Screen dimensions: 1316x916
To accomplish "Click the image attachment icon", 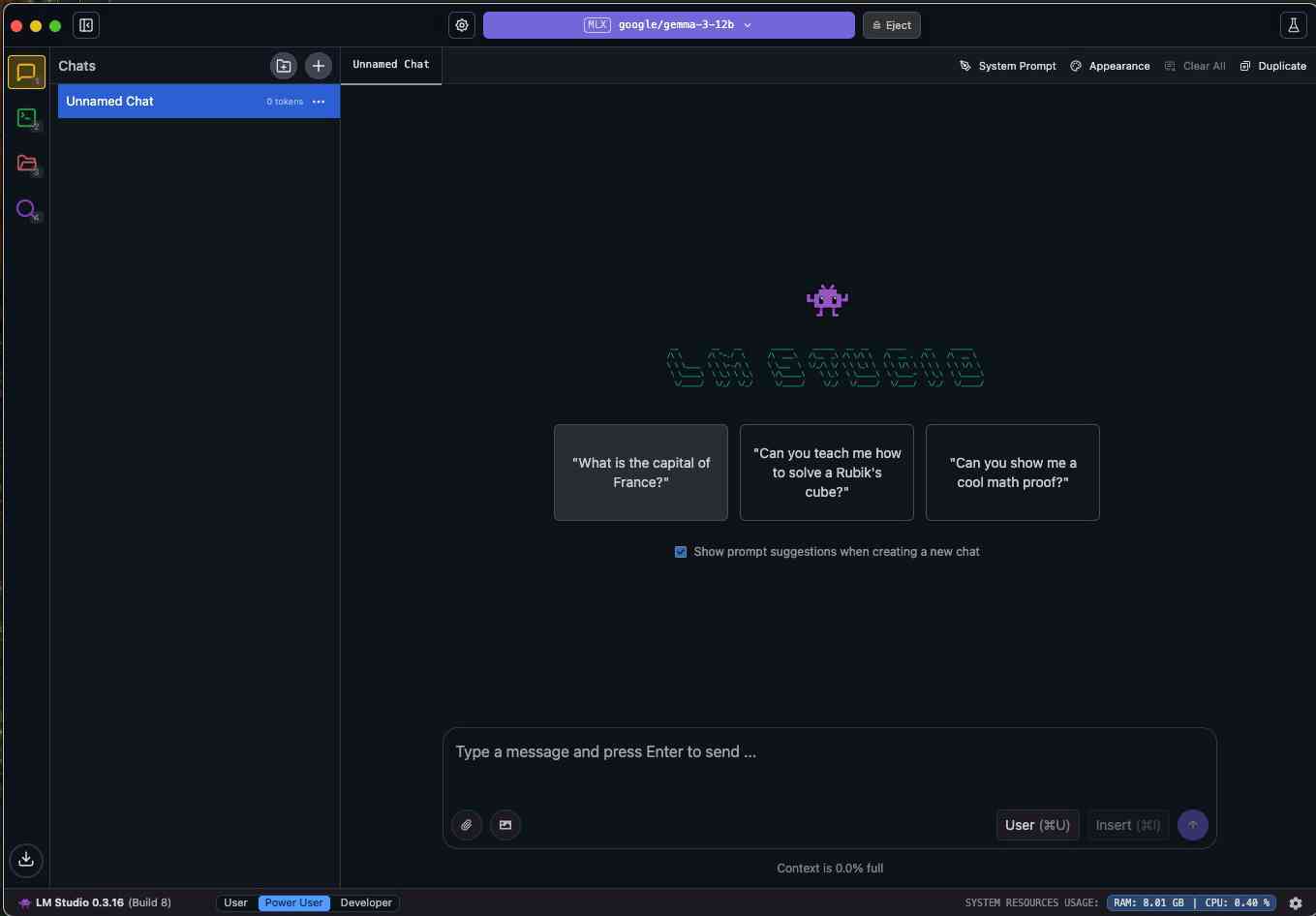I will [505, 825].
